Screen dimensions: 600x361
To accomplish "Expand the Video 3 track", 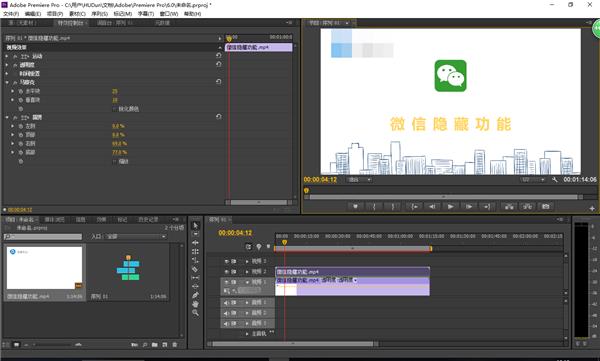I will (x=247, y=261).
